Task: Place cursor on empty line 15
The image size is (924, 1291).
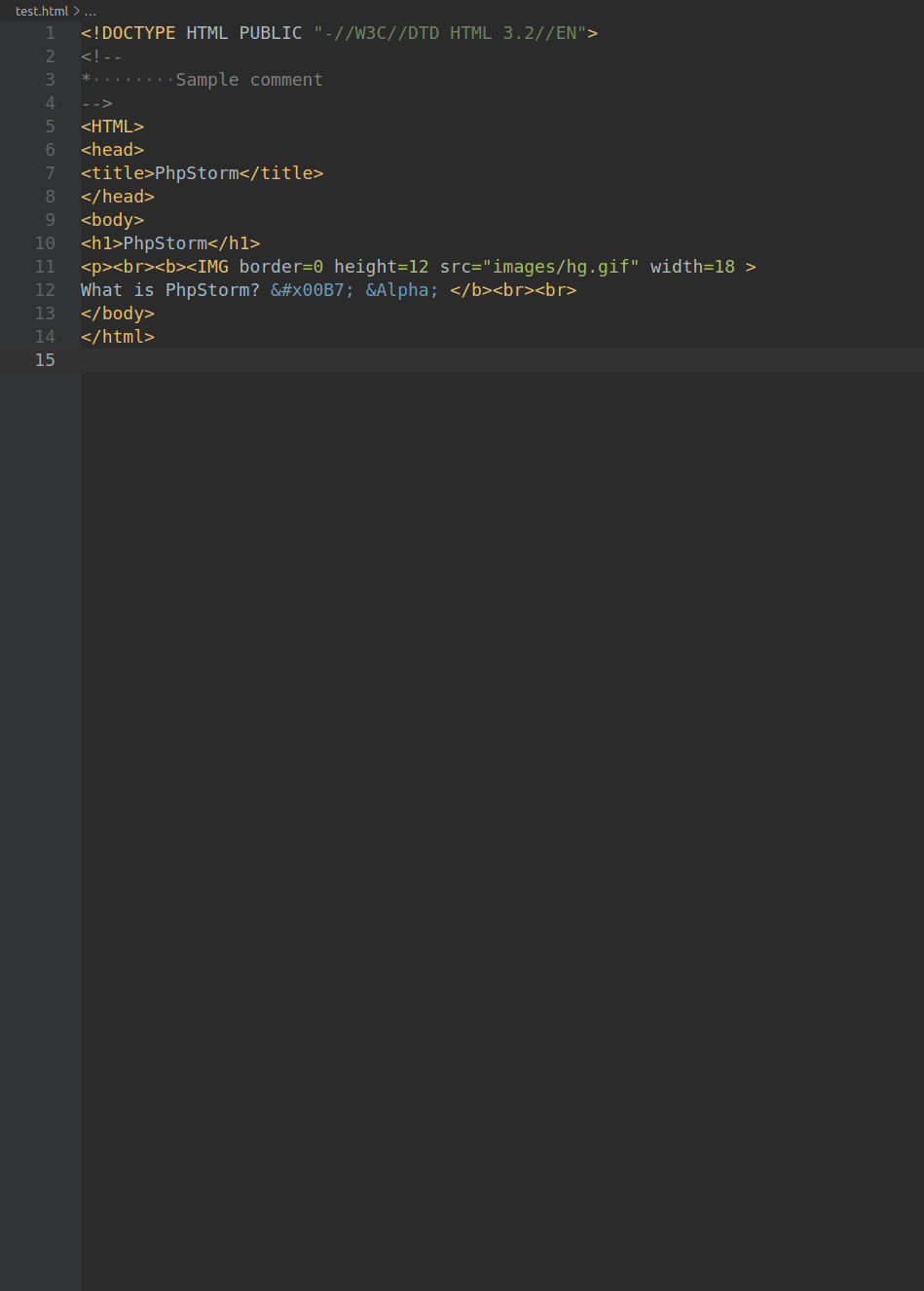Action: click(x=501, y=360)
